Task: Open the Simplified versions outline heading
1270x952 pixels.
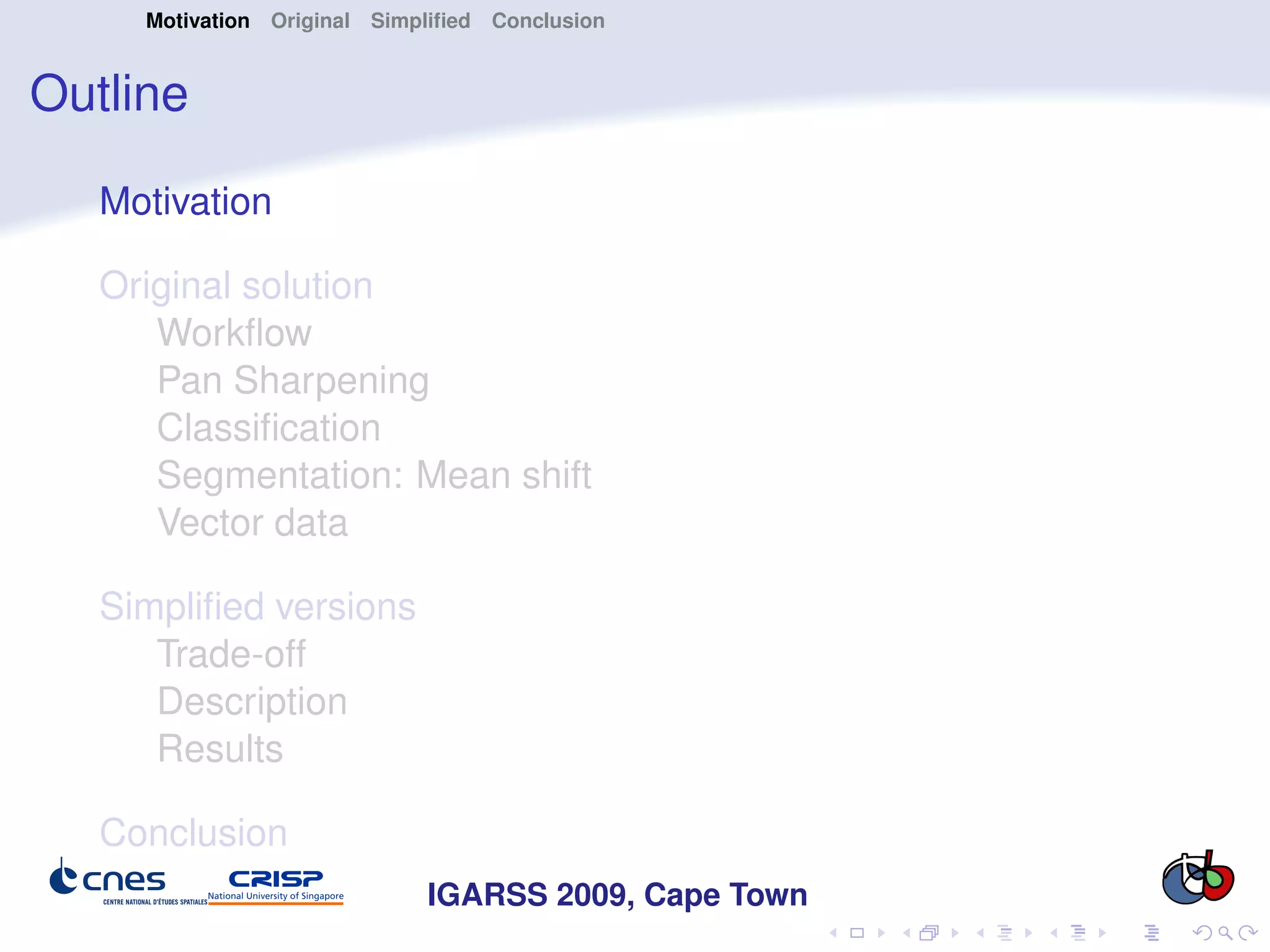Action: pyautogui.click(x=257, y=606)
